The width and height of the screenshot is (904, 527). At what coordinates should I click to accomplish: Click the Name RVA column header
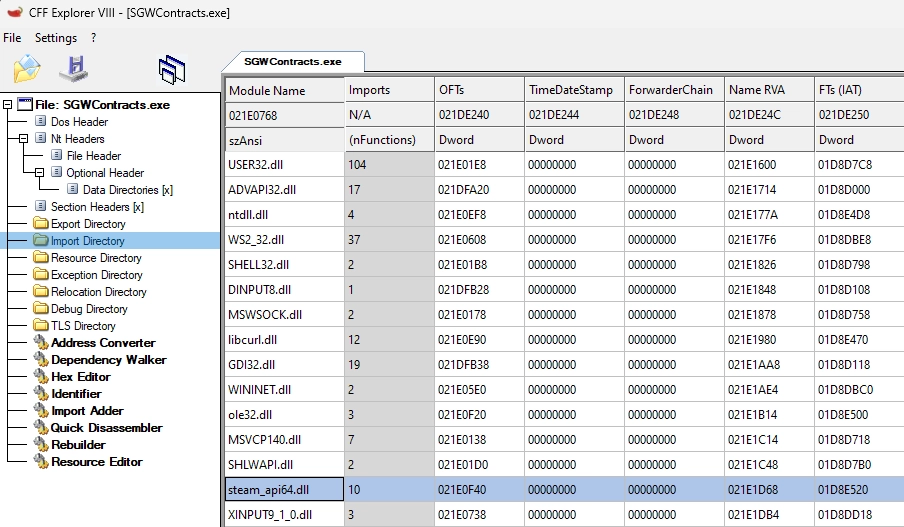770,90
